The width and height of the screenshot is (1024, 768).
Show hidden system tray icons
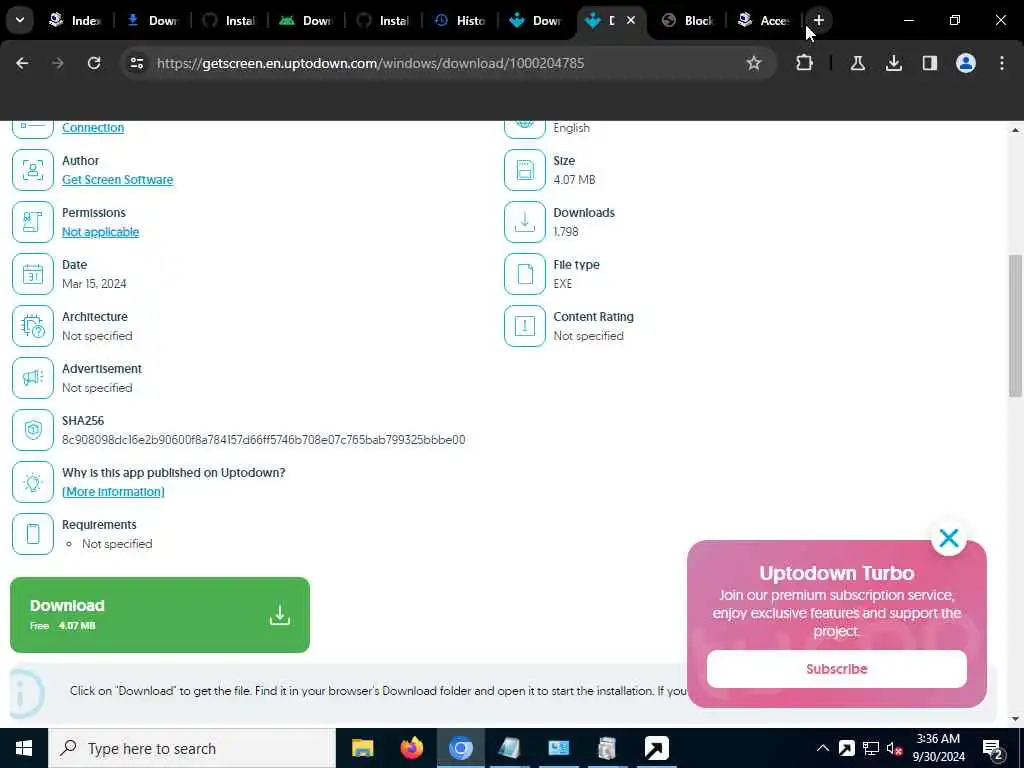[823, 748]
